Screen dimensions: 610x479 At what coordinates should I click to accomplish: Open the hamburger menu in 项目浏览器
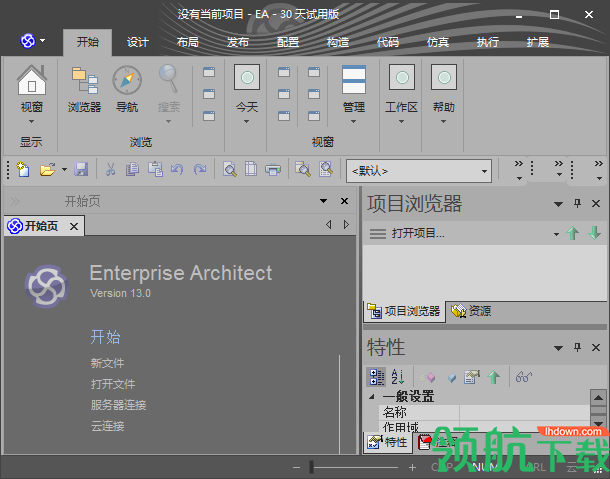pos(377,233)
